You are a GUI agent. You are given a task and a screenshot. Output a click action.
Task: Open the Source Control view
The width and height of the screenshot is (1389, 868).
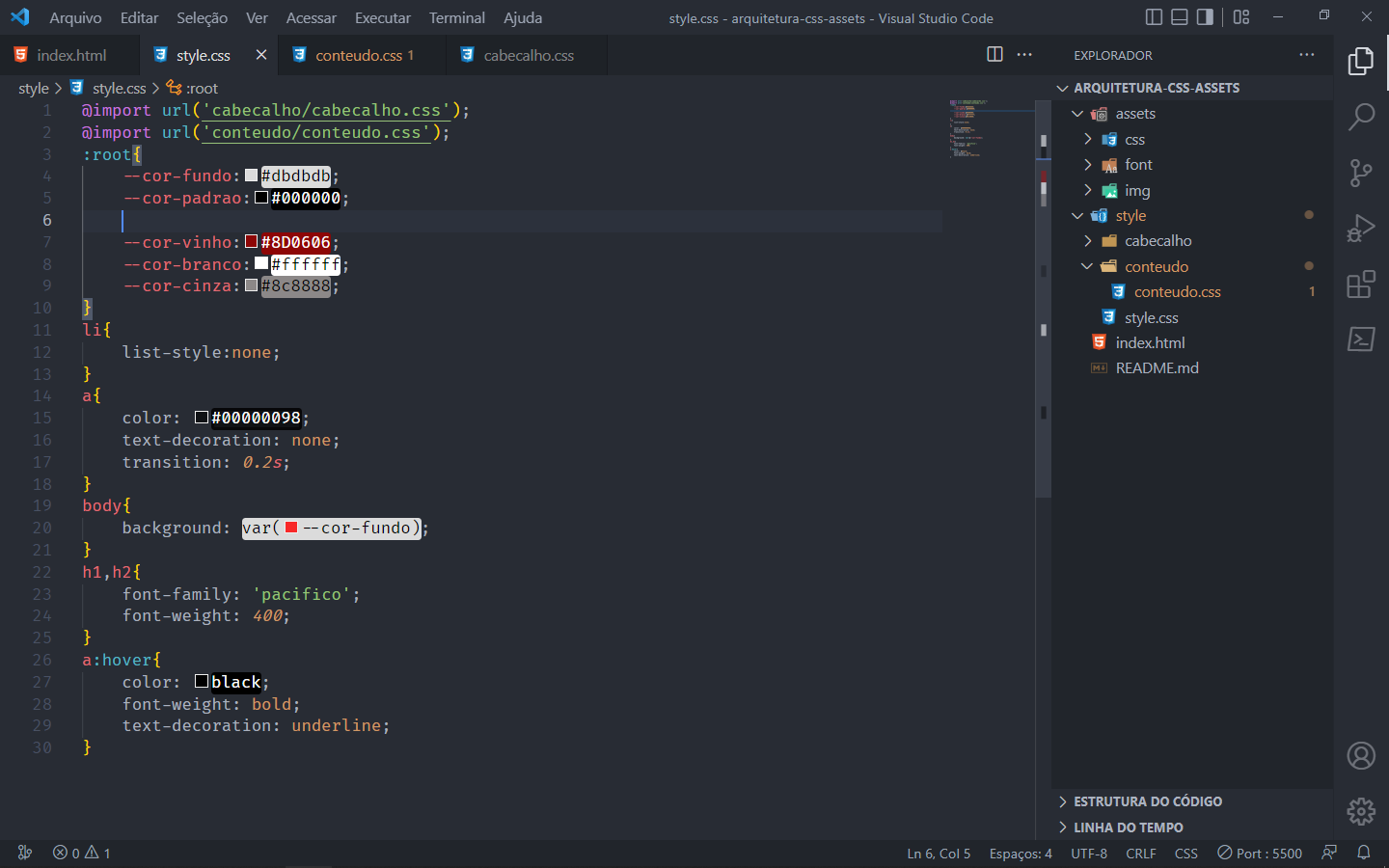coord(1361,173)
